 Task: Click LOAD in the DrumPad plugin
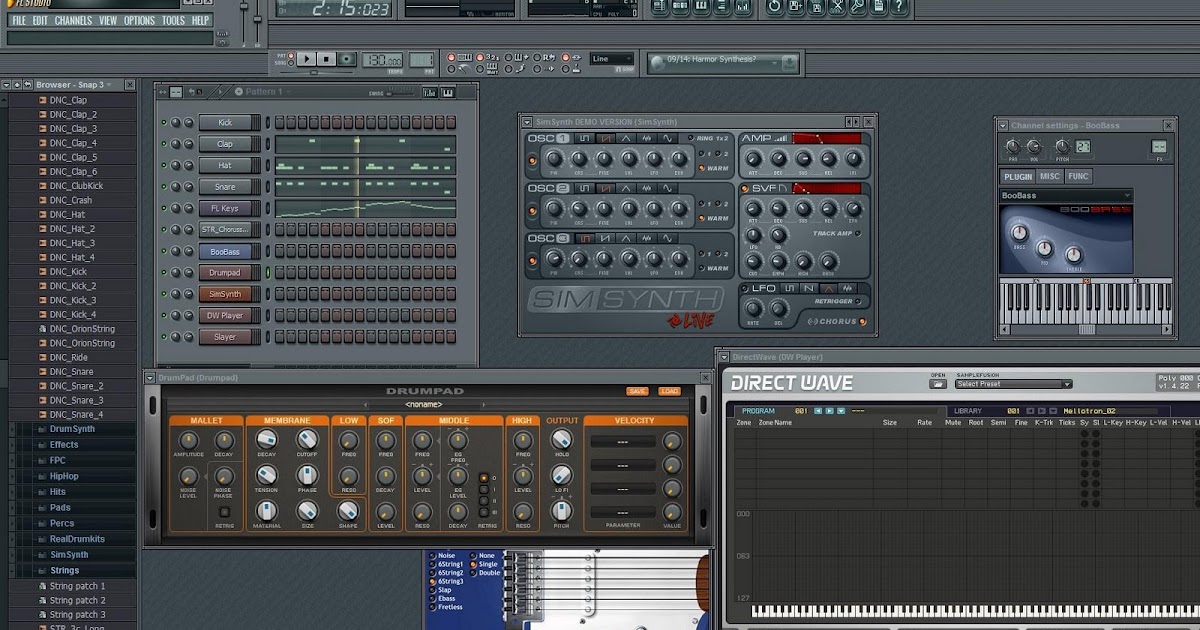tap(670, 391)
